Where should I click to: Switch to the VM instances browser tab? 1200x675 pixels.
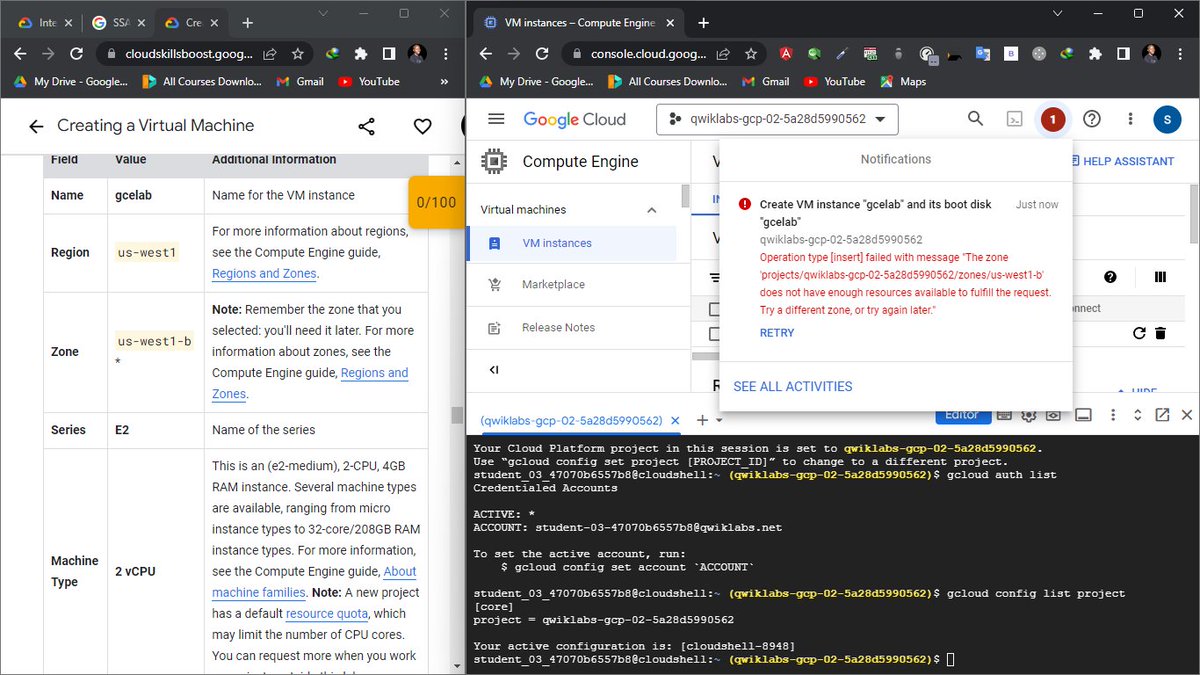click(x=577, y=22)
